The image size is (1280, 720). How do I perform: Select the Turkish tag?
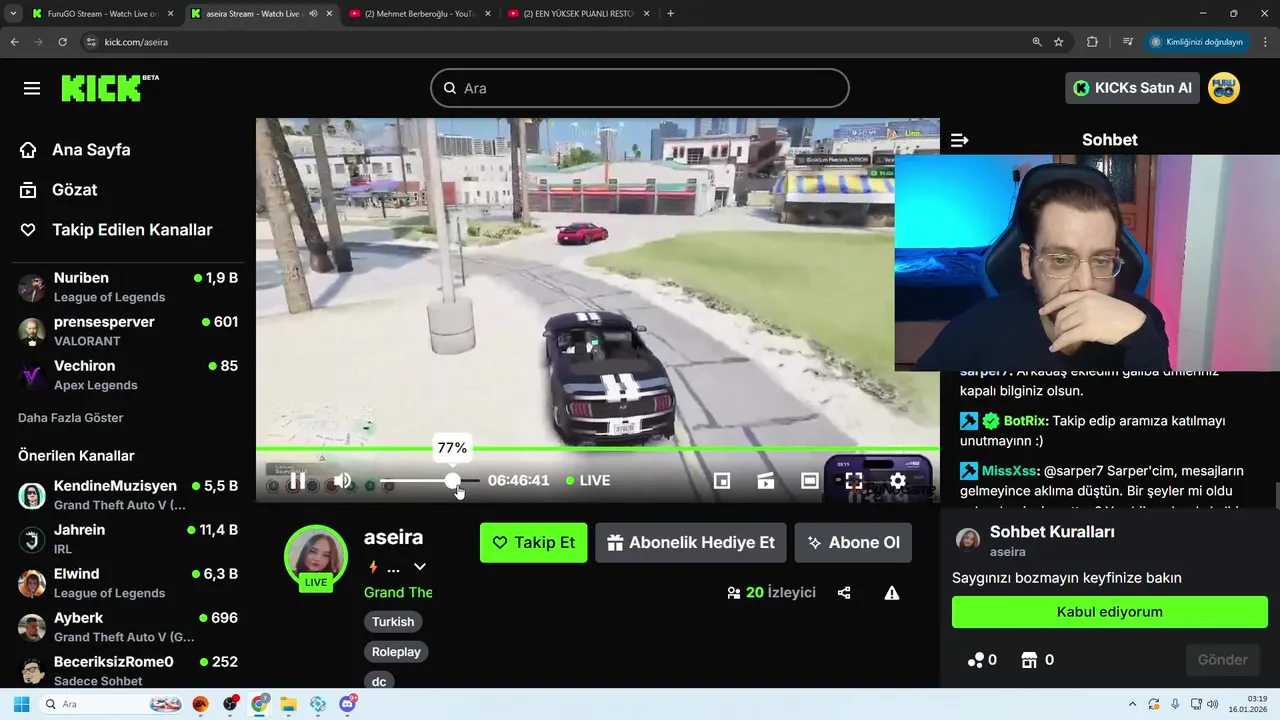pyautogui.click(x=393, y=622)
